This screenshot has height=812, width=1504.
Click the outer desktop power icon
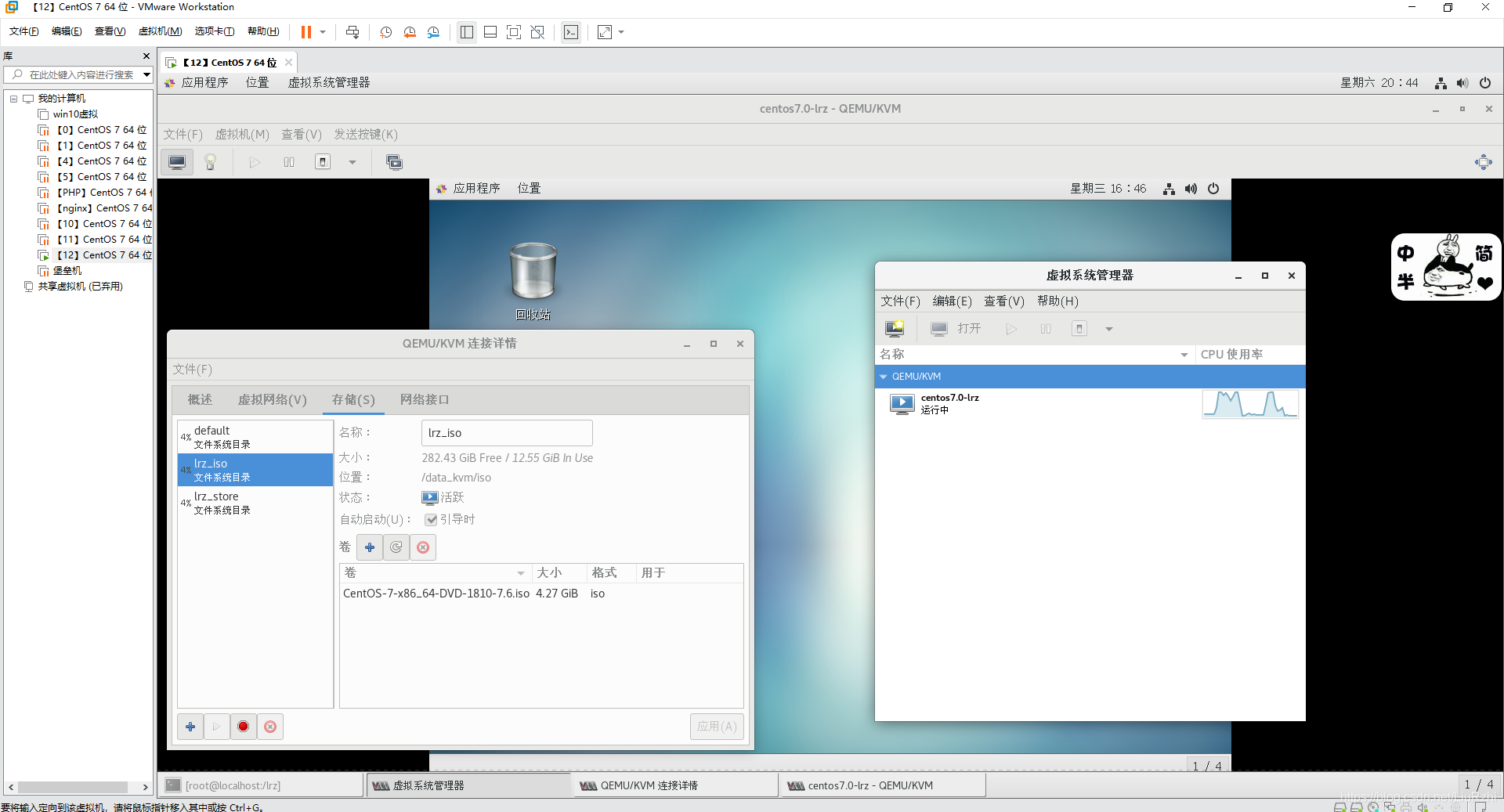tap(1484, 83)
